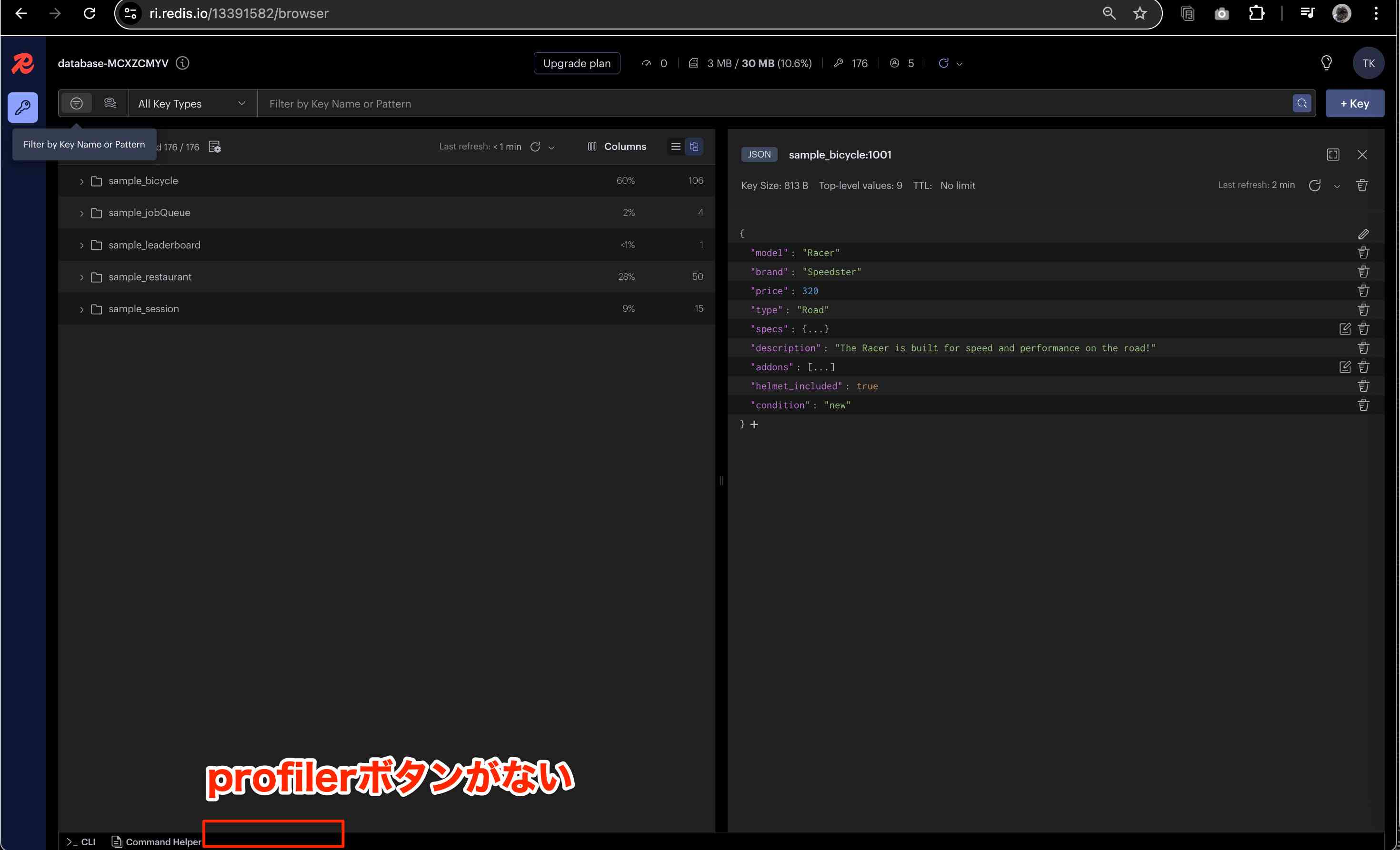The height and width of the screenshot is (850, 1400).
Task: Switch to list view mode
Action: tap(676, 147)
